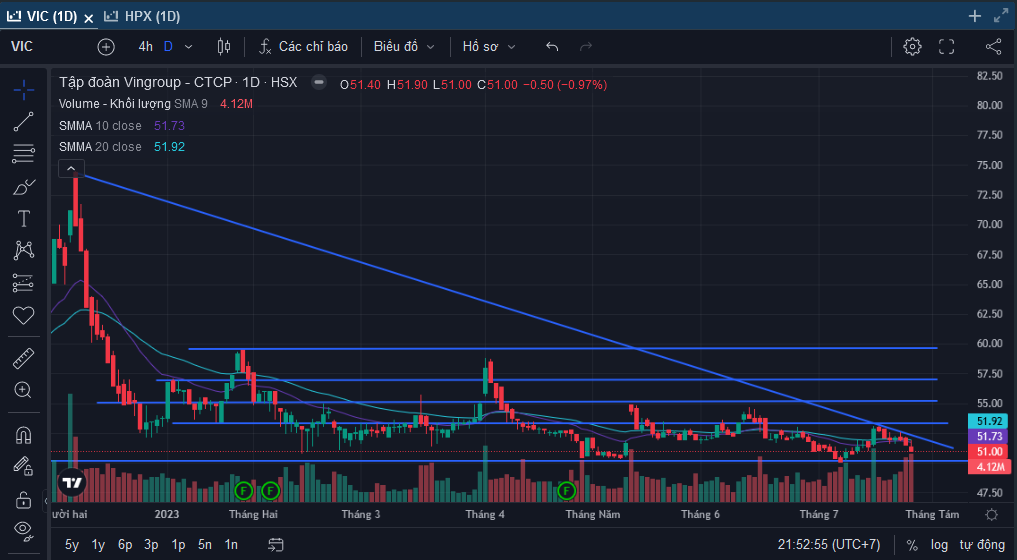Toggle magnet mode for drawings
Screen dimensions: 1017x560
23,434
